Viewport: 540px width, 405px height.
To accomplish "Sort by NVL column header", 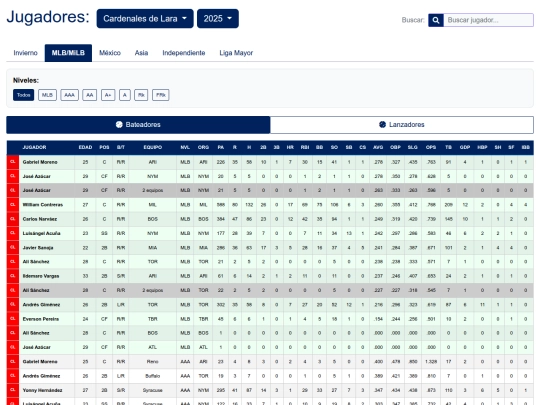I will pos(185,147).
